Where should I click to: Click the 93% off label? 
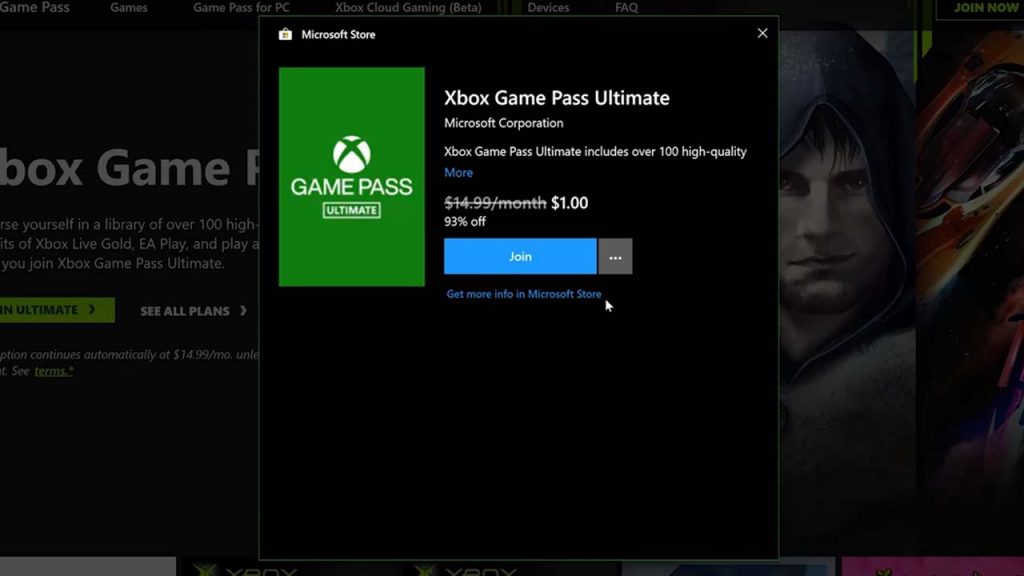[x=465, y=221]
